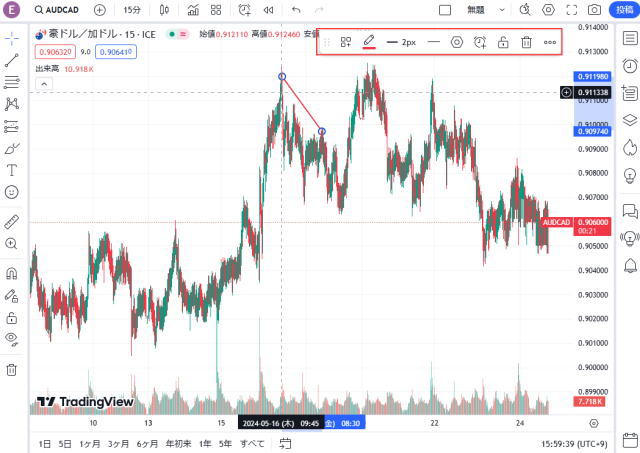The image size is (640, 453).
Task: Open drawing templates in floating toolbar
Action: click(346, 42)
